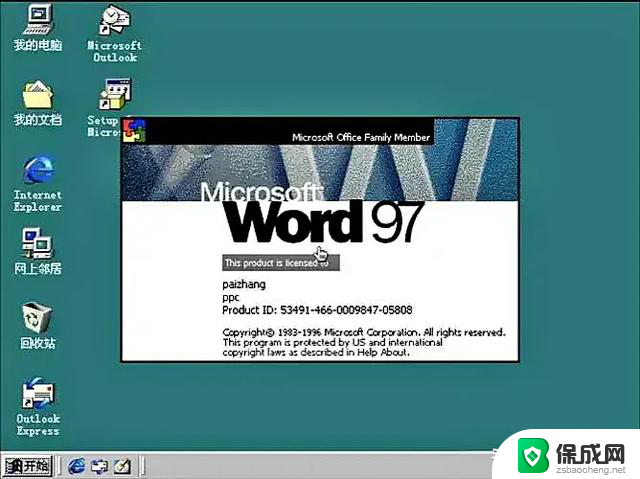The image size is (640, 479).
Task: Click the Product ID 53491-466-0009847-05808 text
Action: [x=317, y=310]
